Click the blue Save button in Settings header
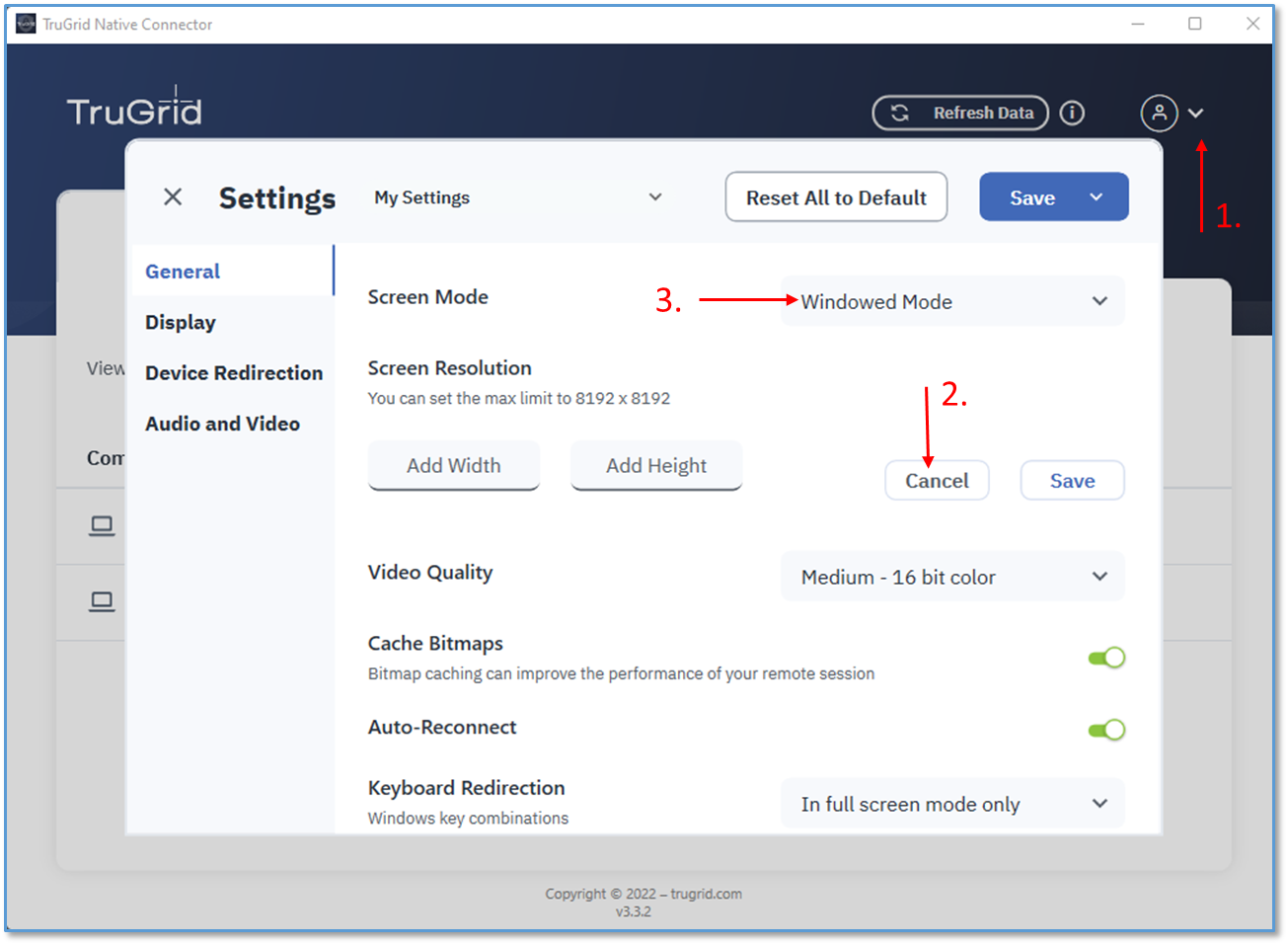 click(1032, 197)
